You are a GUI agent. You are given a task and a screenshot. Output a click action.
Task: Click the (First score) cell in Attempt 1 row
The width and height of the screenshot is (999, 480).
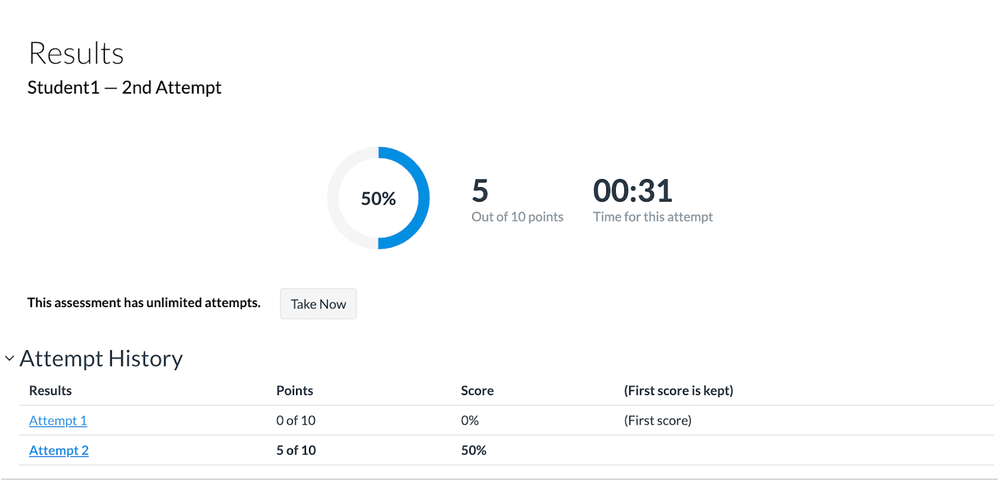click(658, 421)
